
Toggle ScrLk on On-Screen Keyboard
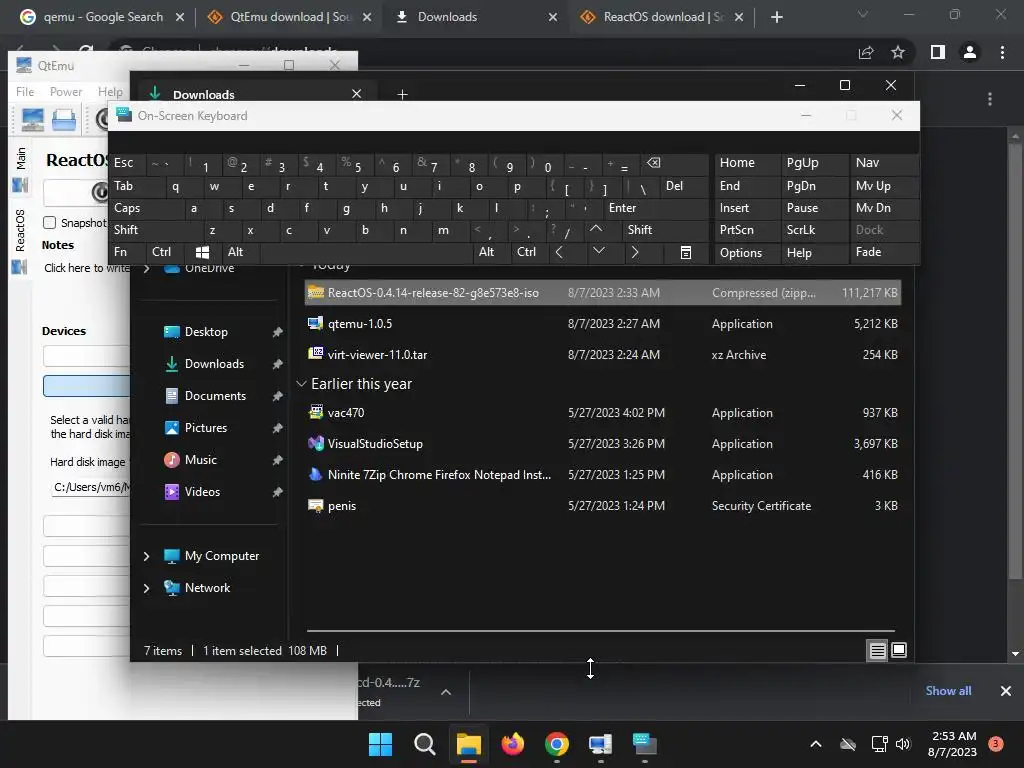[814, 230]
